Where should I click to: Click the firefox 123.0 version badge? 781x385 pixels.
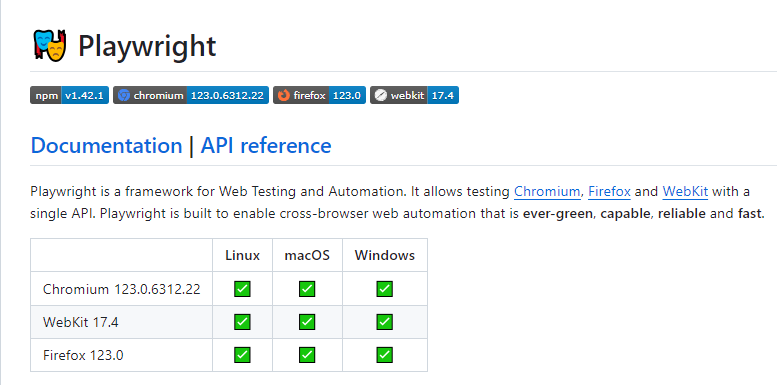pyautogui.click(x=319, y=95)
